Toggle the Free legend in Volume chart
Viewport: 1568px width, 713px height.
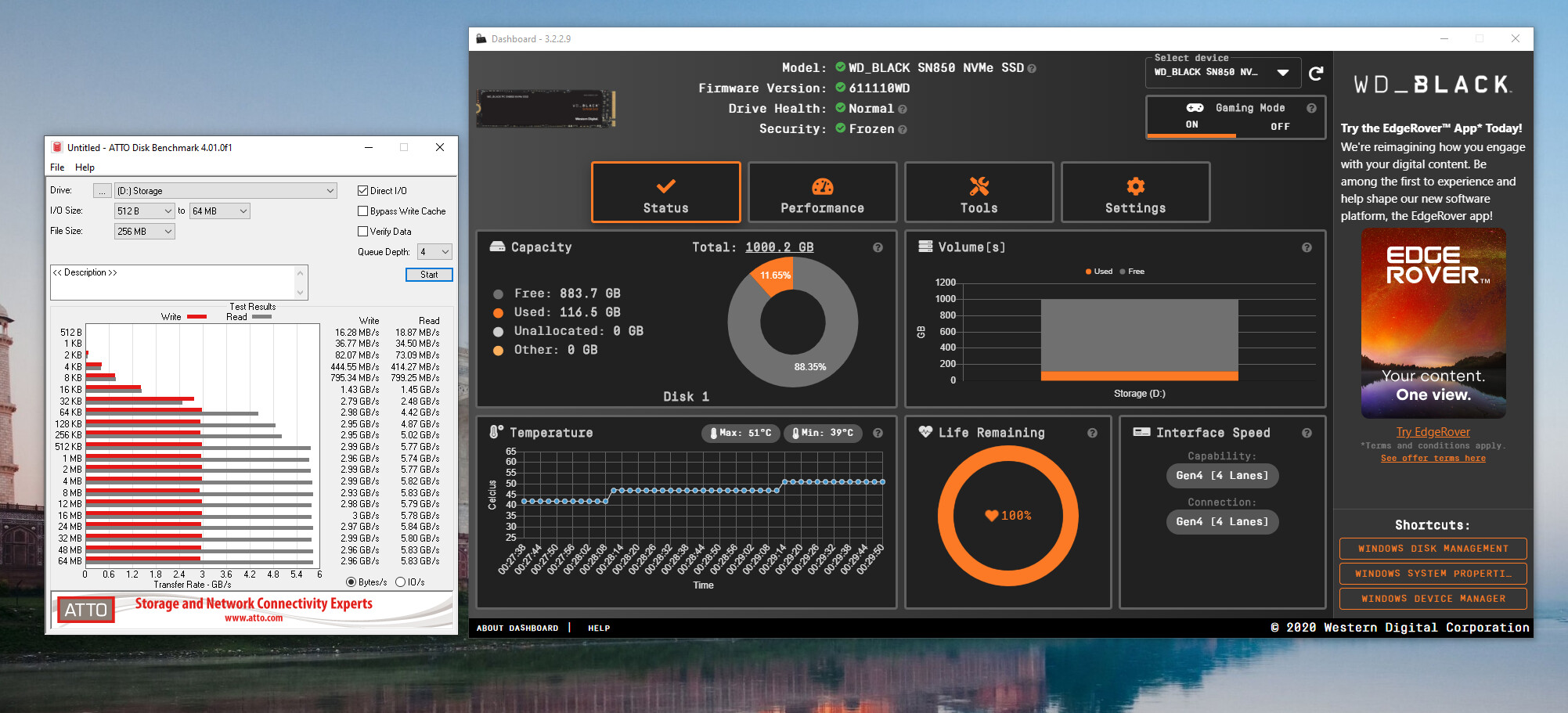pos(1132,272)
